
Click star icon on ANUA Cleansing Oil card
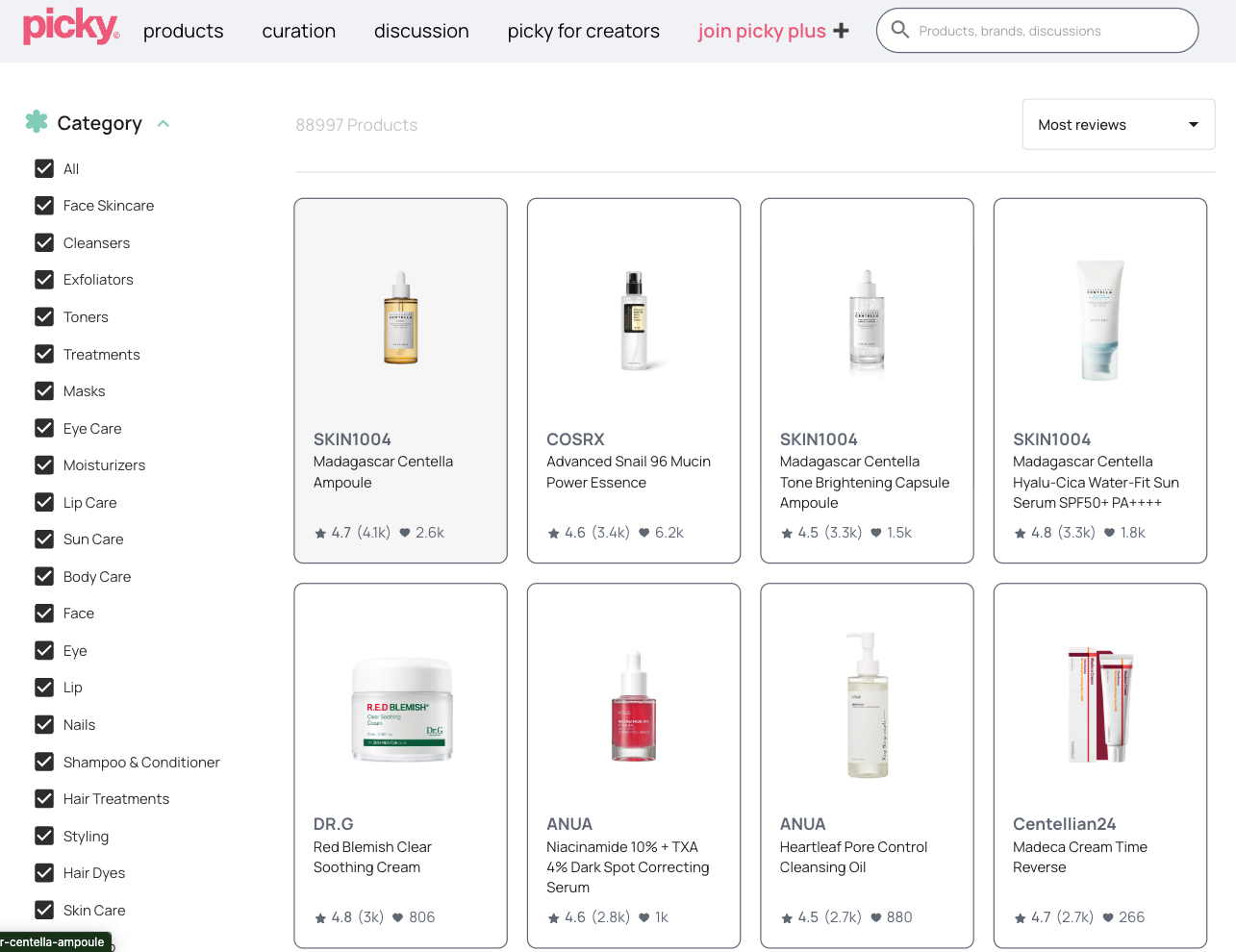pyautogui.click(x=787, y=918)
